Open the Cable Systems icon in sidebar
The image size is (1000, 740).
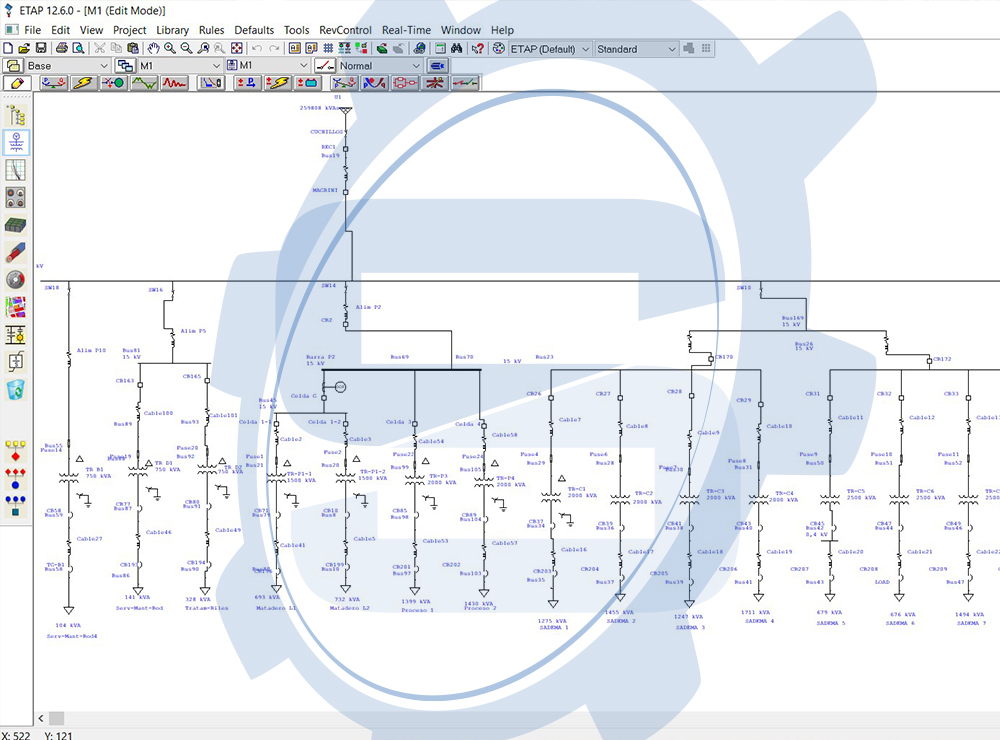pyautogui.click(x=16, y=252)
